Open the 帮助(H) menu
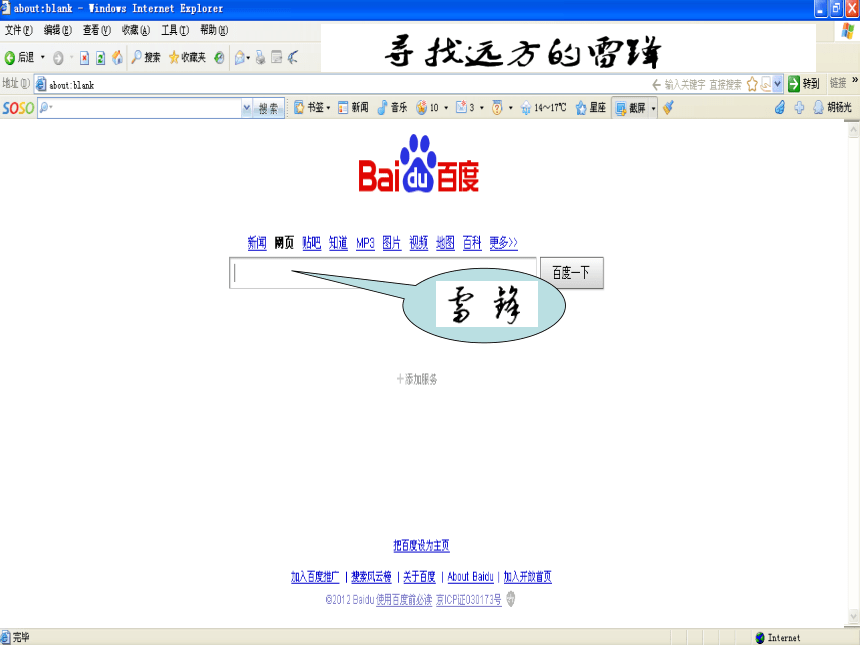 coord(214,30)
